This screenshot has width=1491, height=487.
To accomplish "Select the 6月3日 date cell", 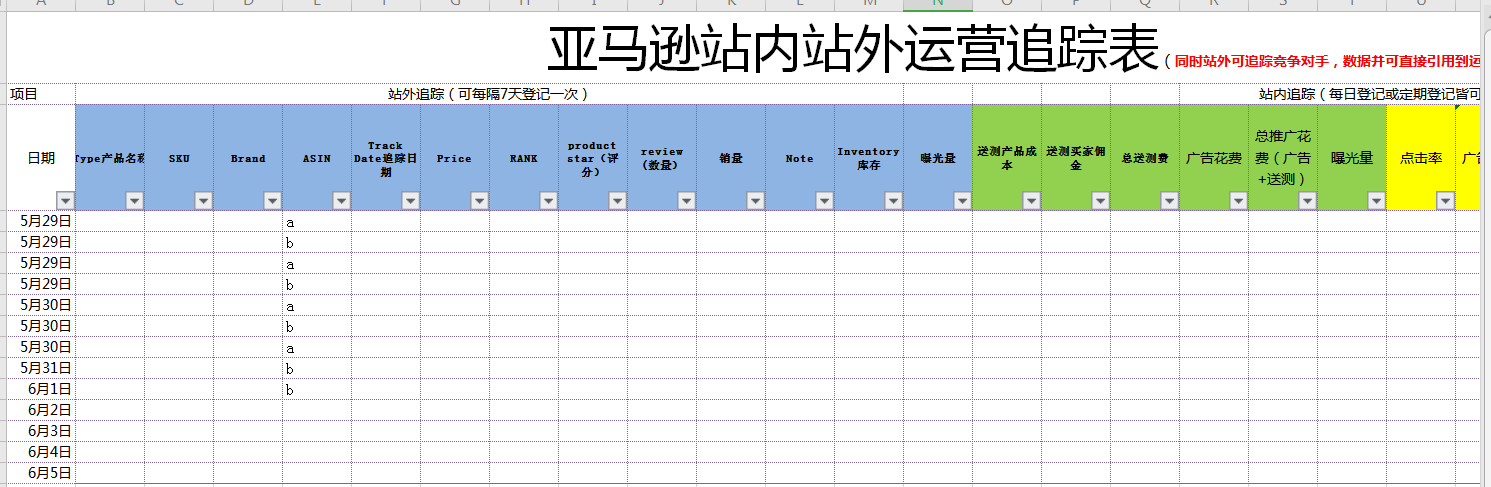I will coord(40,431).
